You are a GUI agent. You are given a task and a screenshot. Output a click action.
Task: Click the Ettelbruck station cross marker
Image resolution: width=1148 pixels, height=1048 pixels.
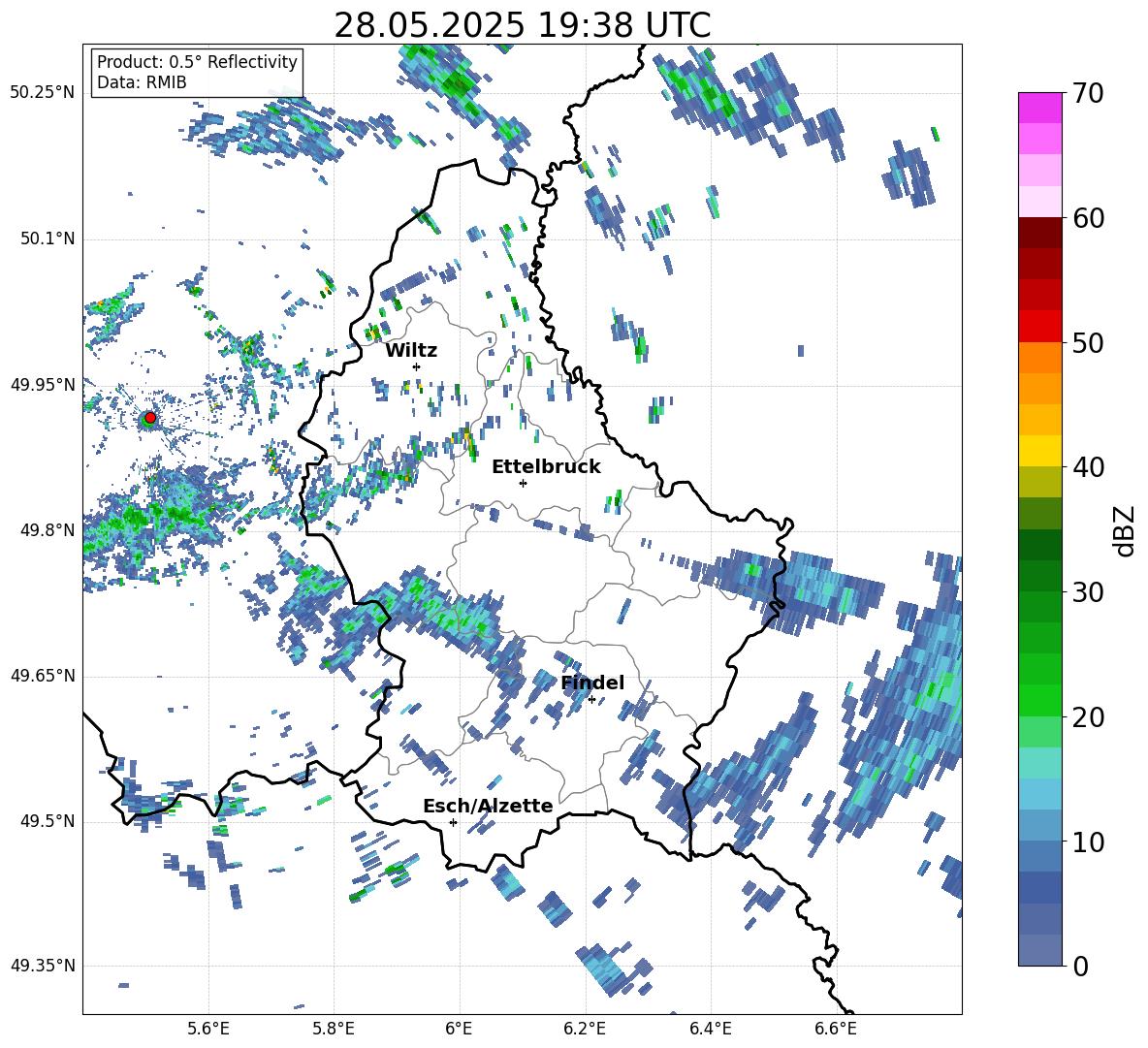[x=523, y=483]
